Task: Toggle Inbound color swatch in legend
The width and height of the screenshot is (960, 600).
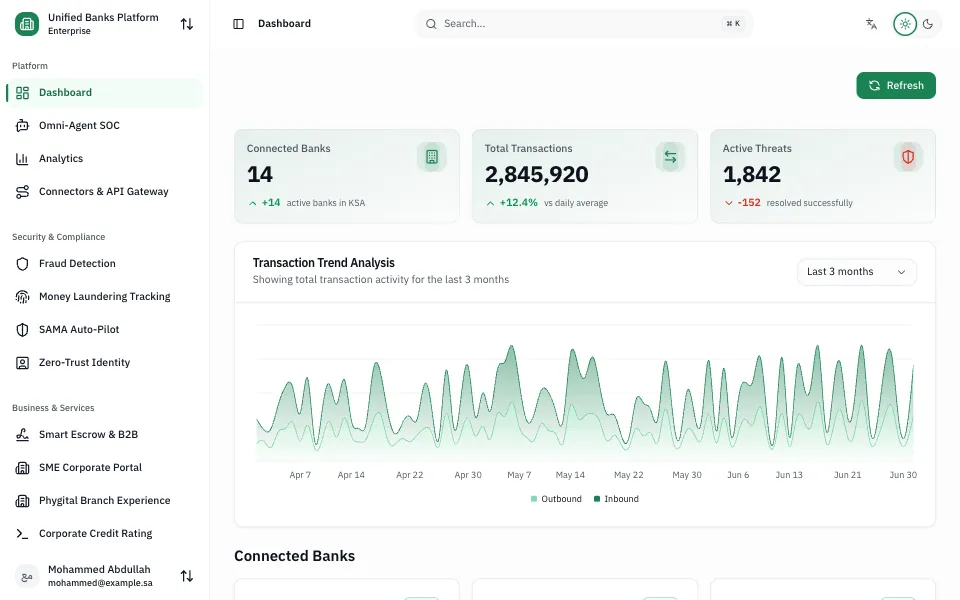Action: pyautogui.click(x=597, y=499)
